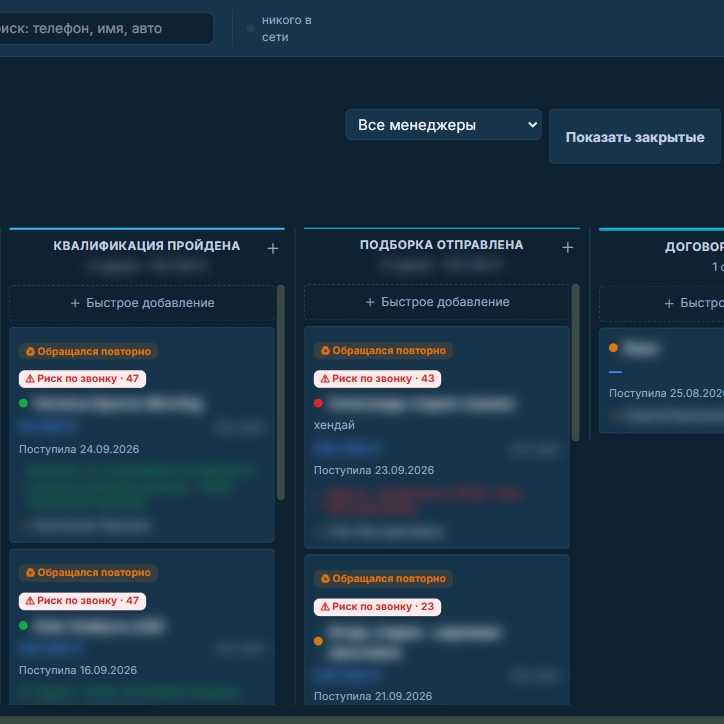Add card via plus in Квалификация пройдена header

click(273, 248)
